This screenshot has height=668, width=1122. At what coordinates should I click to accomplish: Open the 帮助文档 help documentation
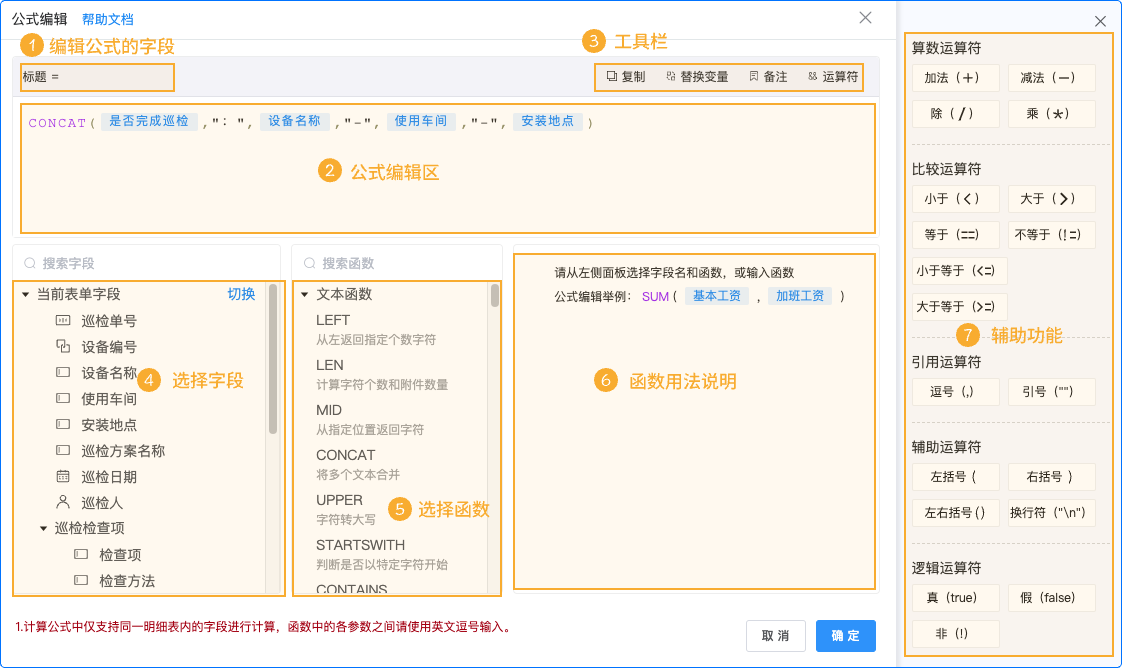point(108,18)
